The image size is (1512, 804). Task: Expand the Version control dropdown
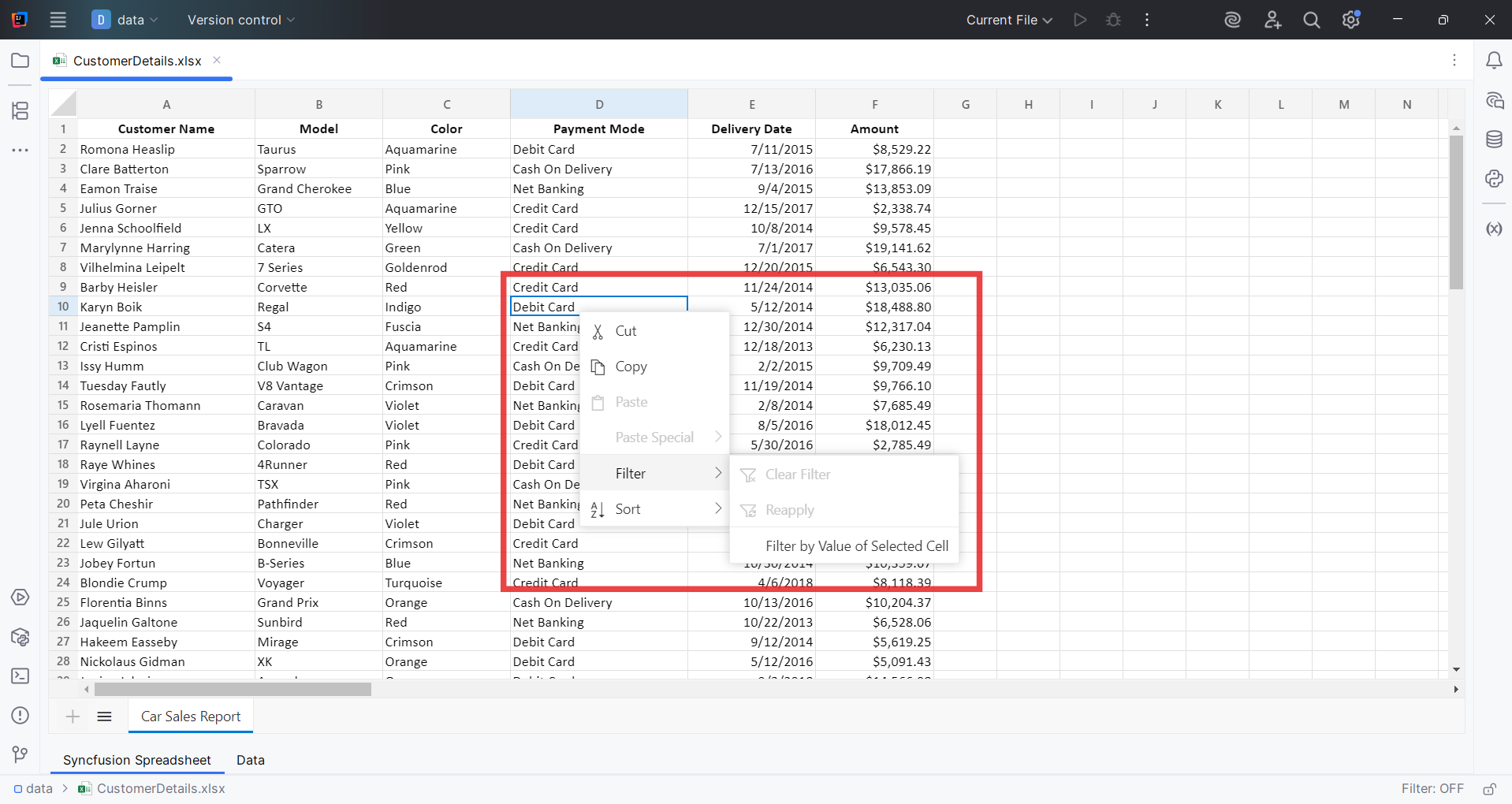tap(240, 20)
